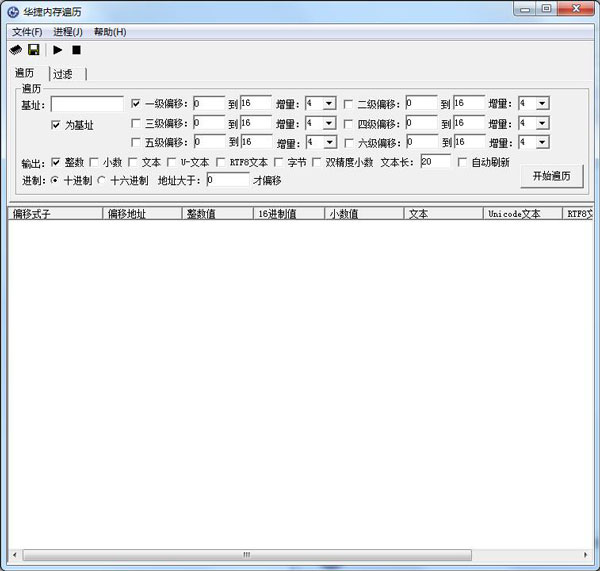Select the 十进制 radio button
Image resolution: width=600 pixels, height=571 pixels.
coord(55,180)
